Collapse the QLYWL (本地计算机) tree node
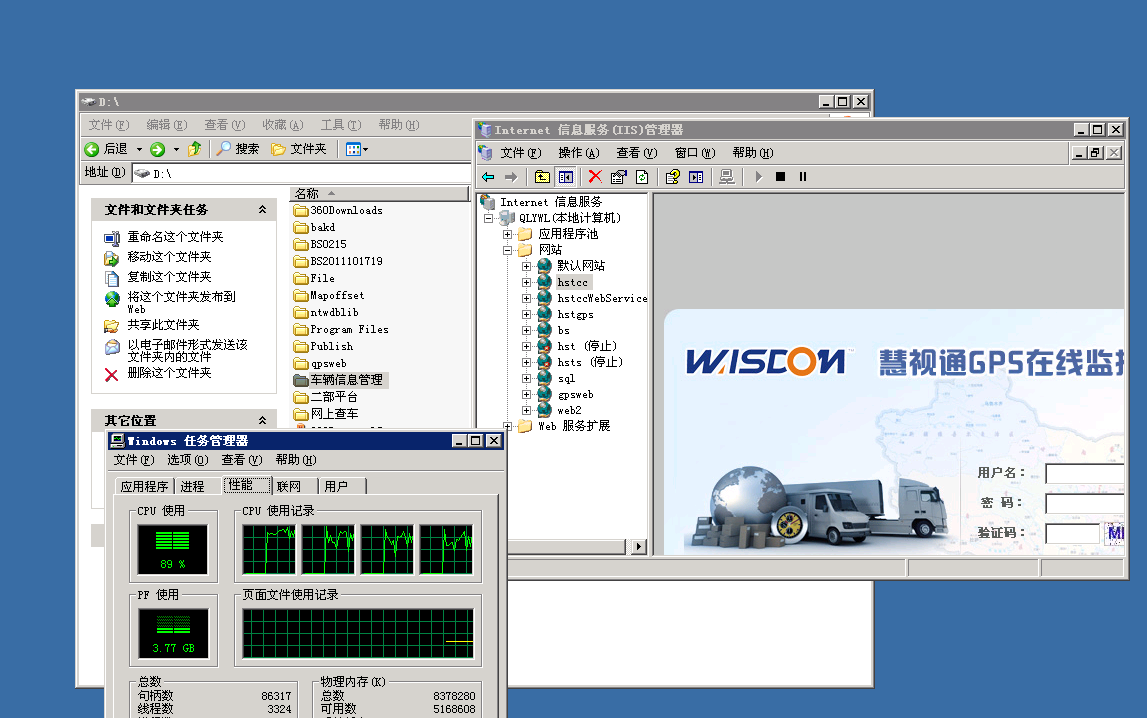 (489, 218)
